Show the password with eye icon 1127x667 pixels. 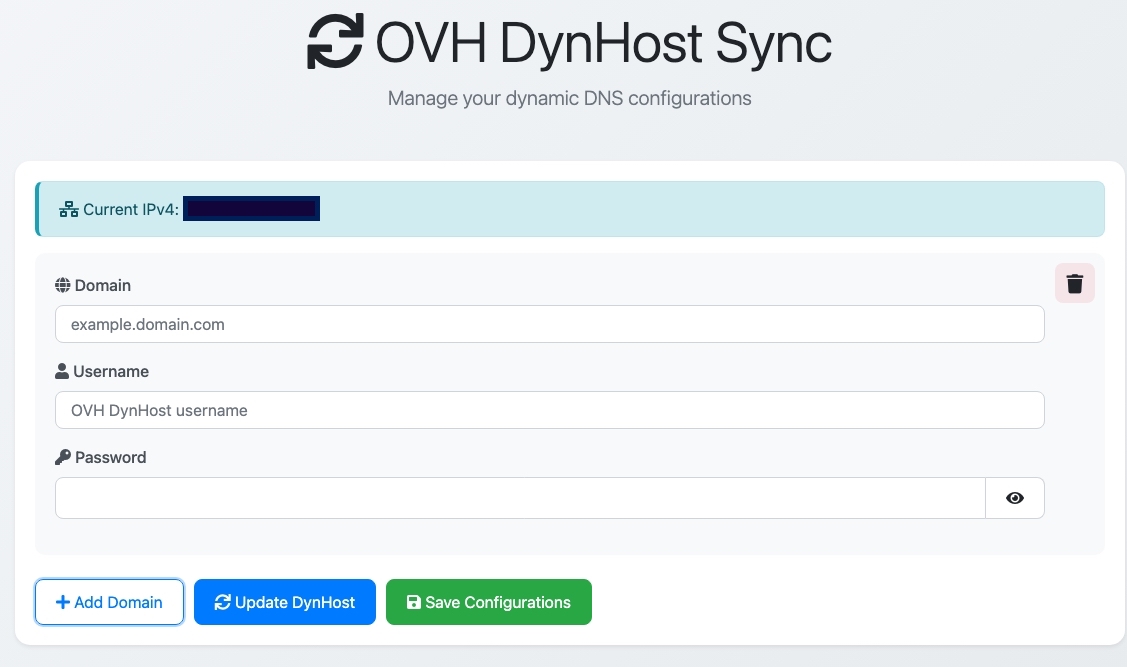click(x=1015, y=498)
